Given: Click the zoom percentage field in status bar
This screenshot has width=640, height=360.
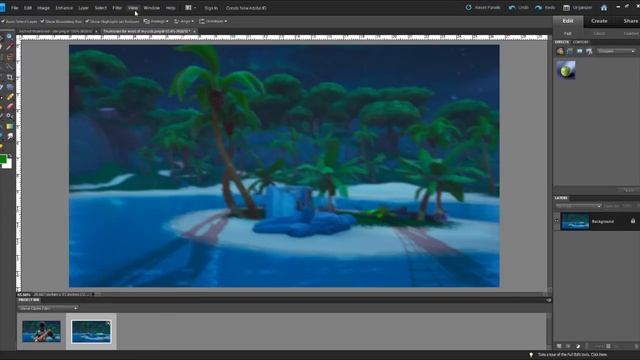Looking at the screenshot, I should (x=24, y=294).
